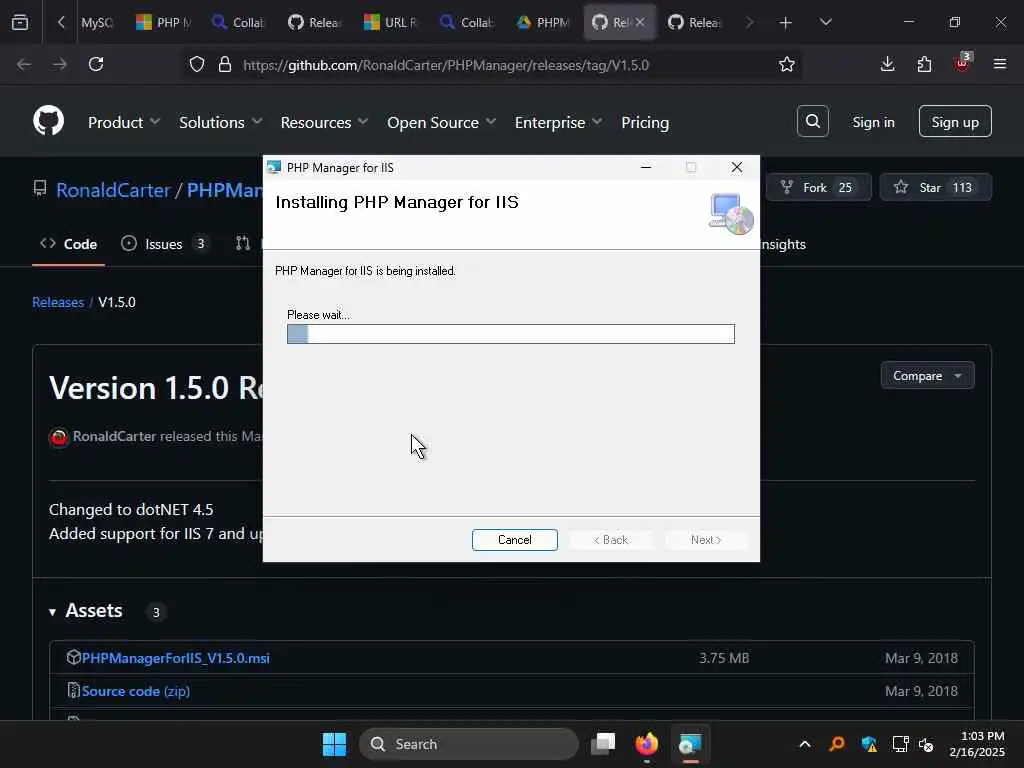Switch to the URL R browser tab
1024x768 pixels.
coord(391,23)
